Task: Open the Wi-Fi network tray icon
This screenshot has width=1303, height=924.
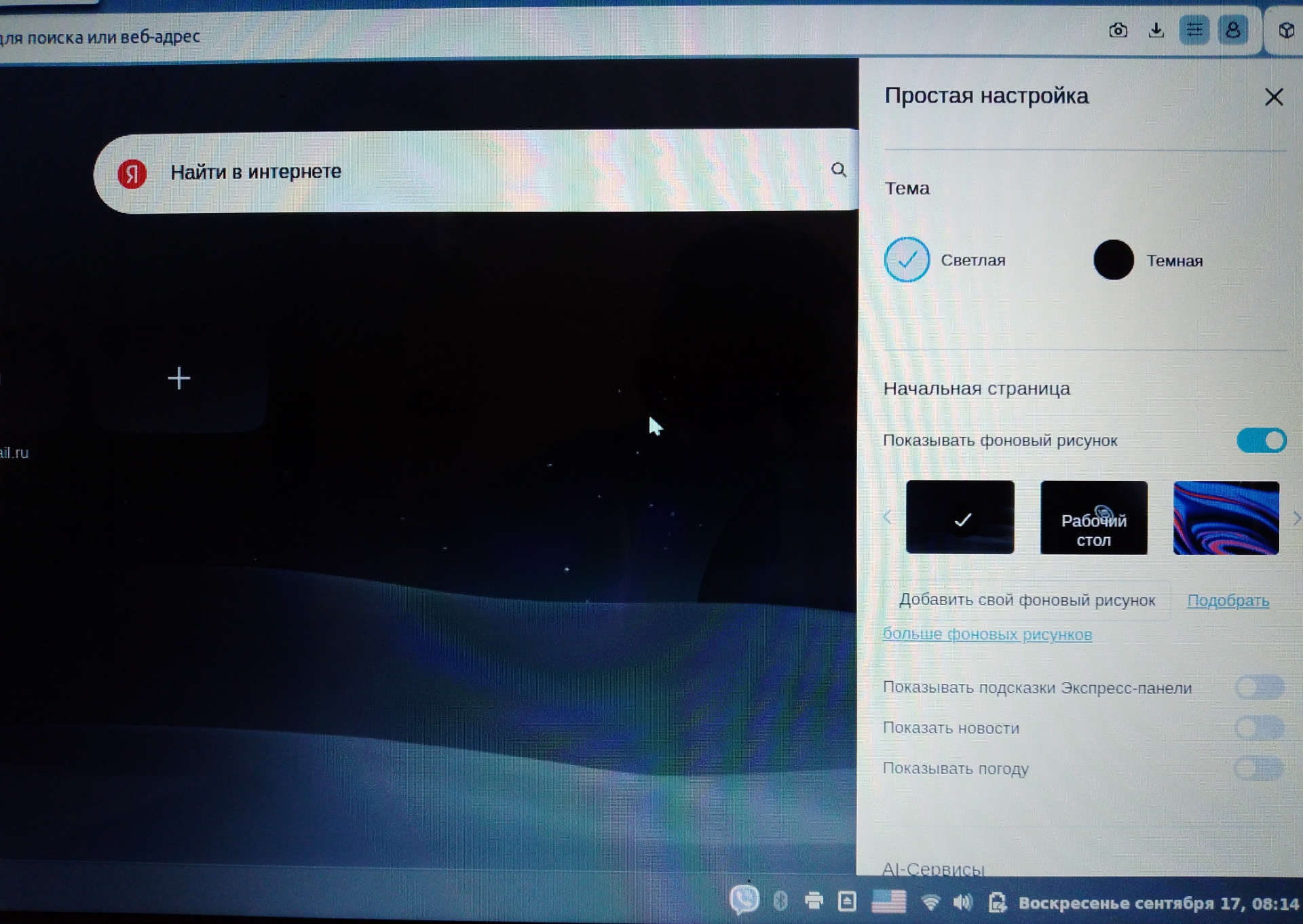Action: click(930, 902)
